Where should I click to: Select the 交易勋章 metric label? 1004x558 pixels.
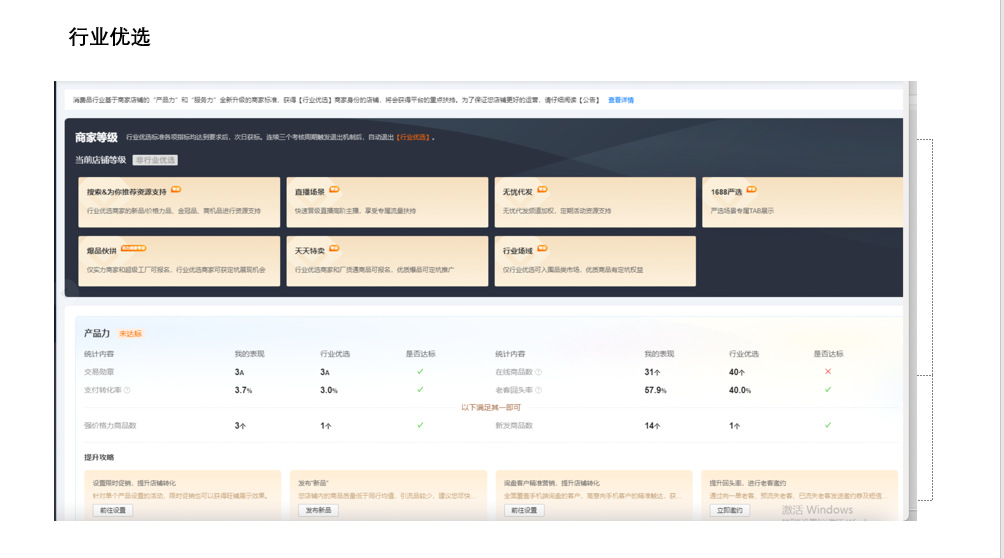click(99, 372)
